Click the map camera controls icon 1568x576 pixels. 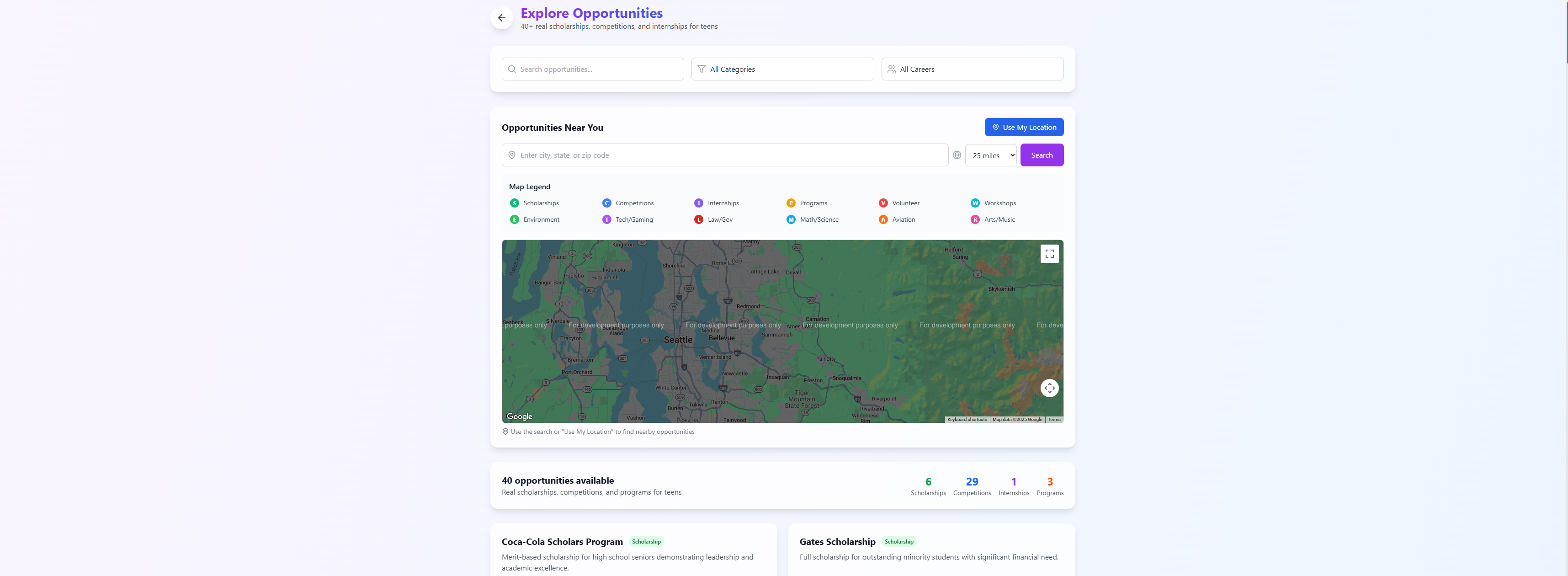1049,388
